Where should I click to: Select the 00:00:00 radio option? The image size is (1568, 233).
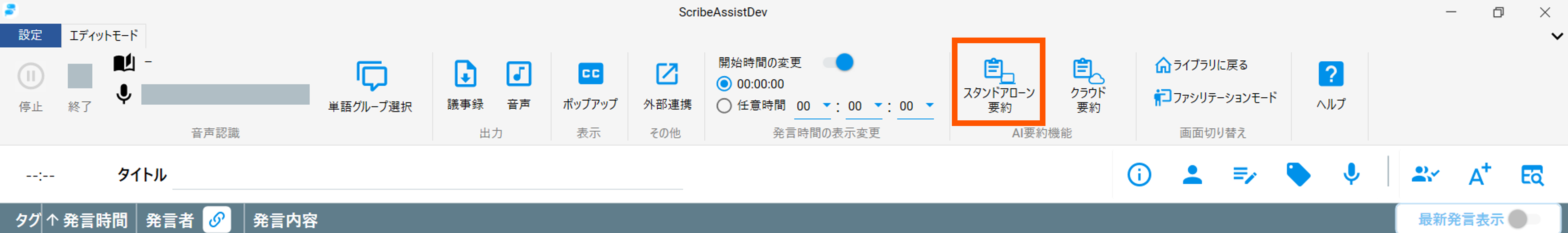724,84
